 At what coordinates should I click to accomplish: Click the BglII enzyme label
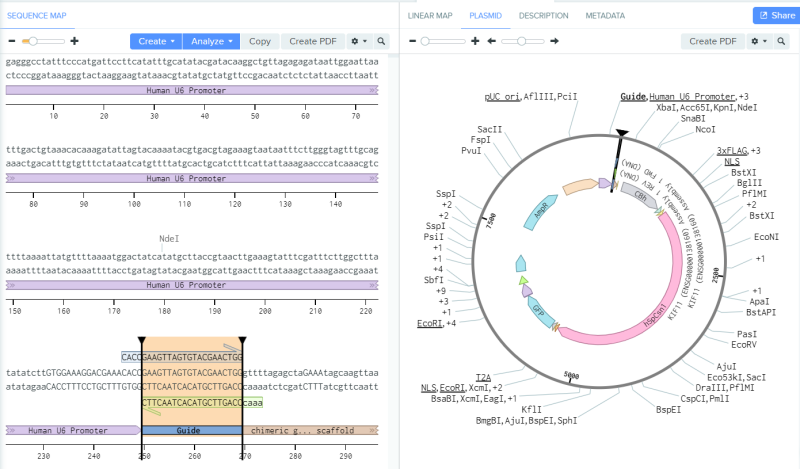point(749,183)
